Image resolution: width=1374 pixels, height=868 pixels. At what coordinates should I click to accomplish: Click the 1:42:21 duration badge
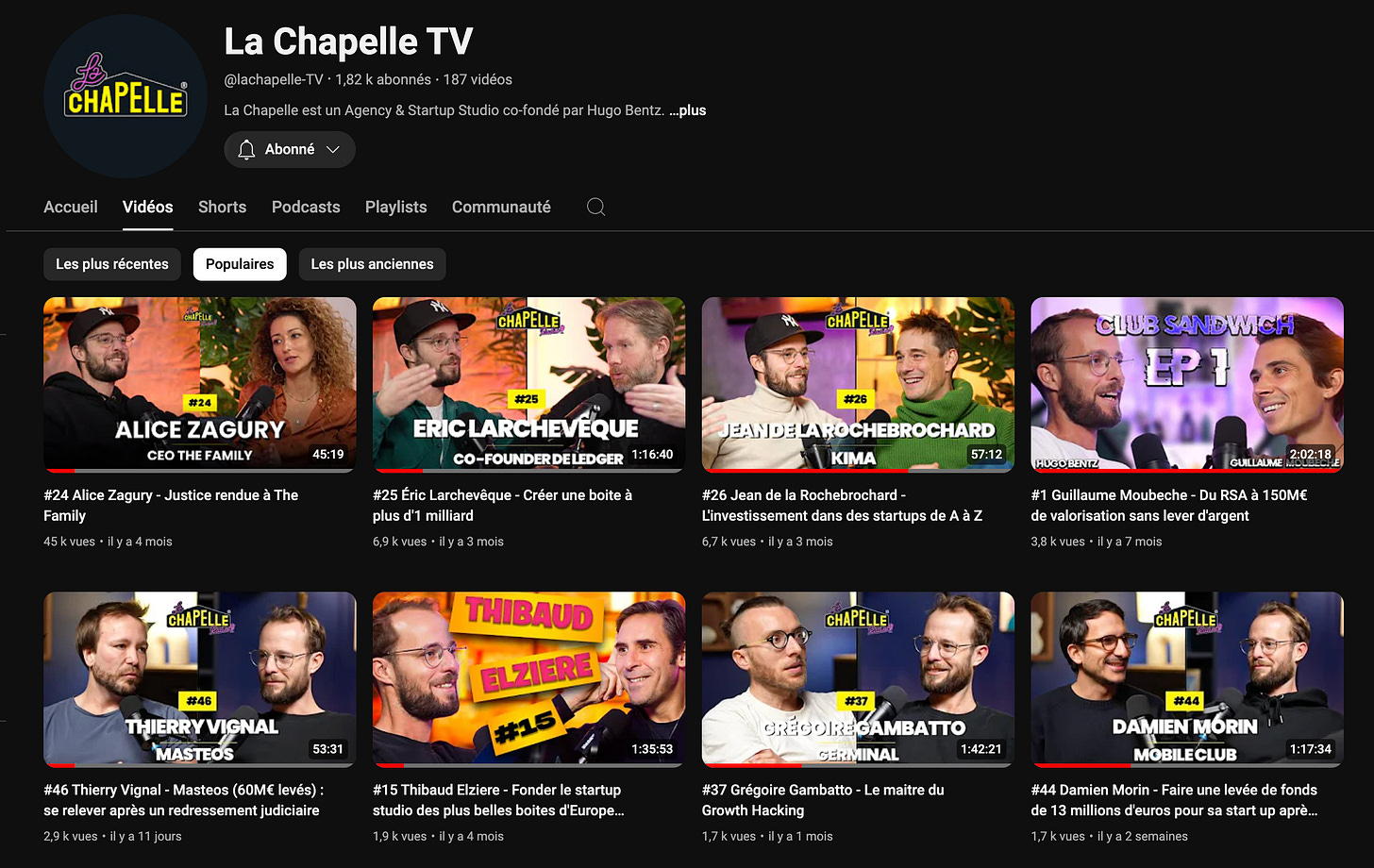coord(981,749)
